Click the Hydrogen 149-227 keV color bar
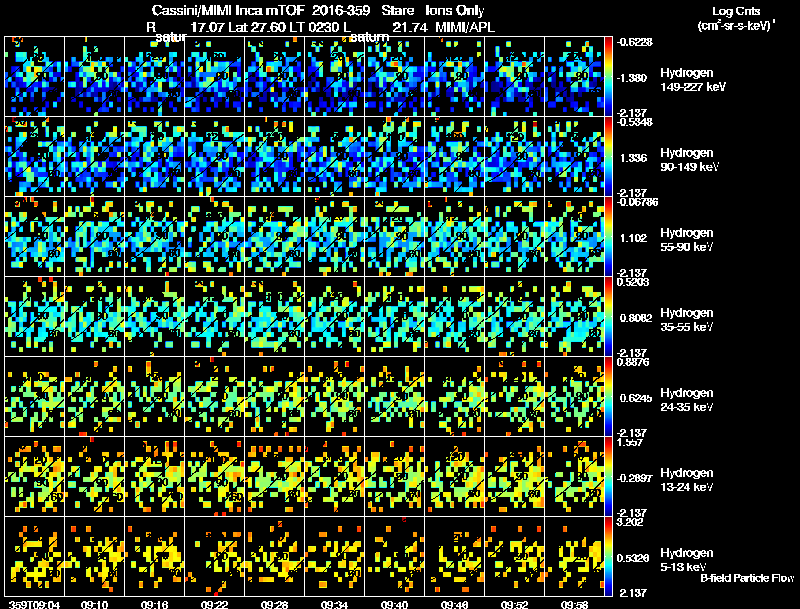 (x=608, y=77)
